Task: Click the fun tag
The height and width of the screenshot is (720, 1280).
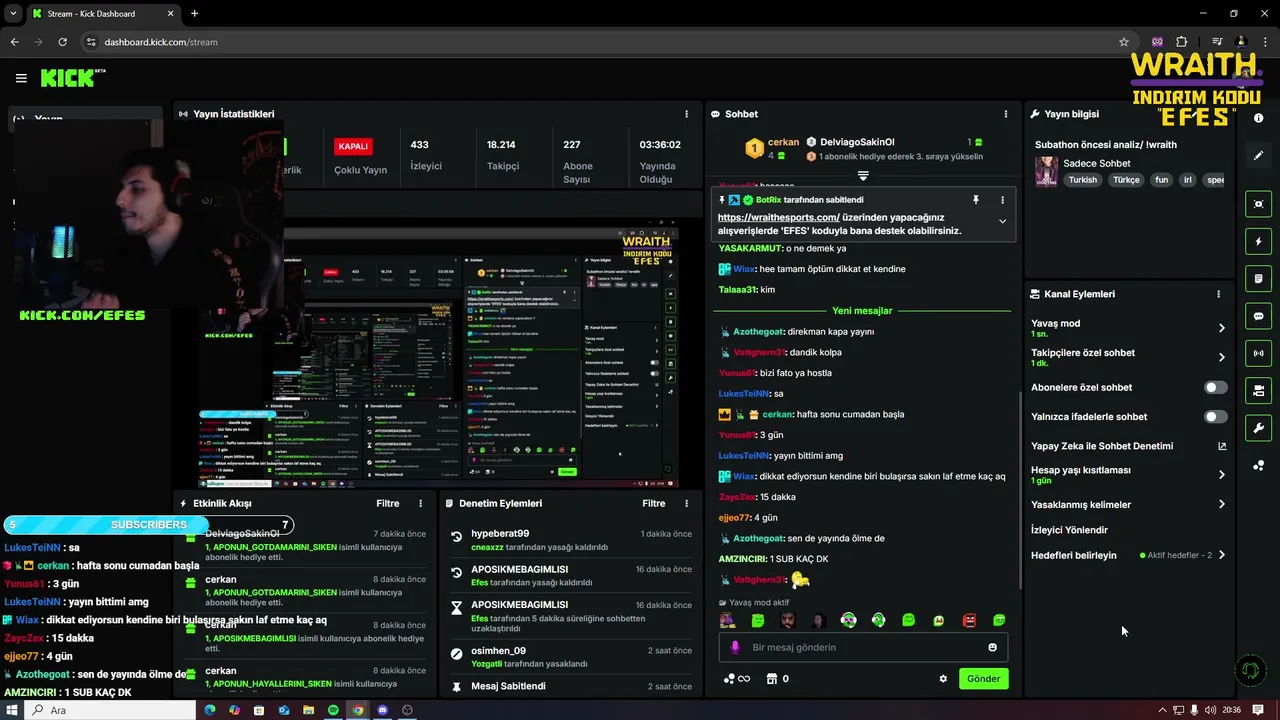Action: pos(1161,180)
